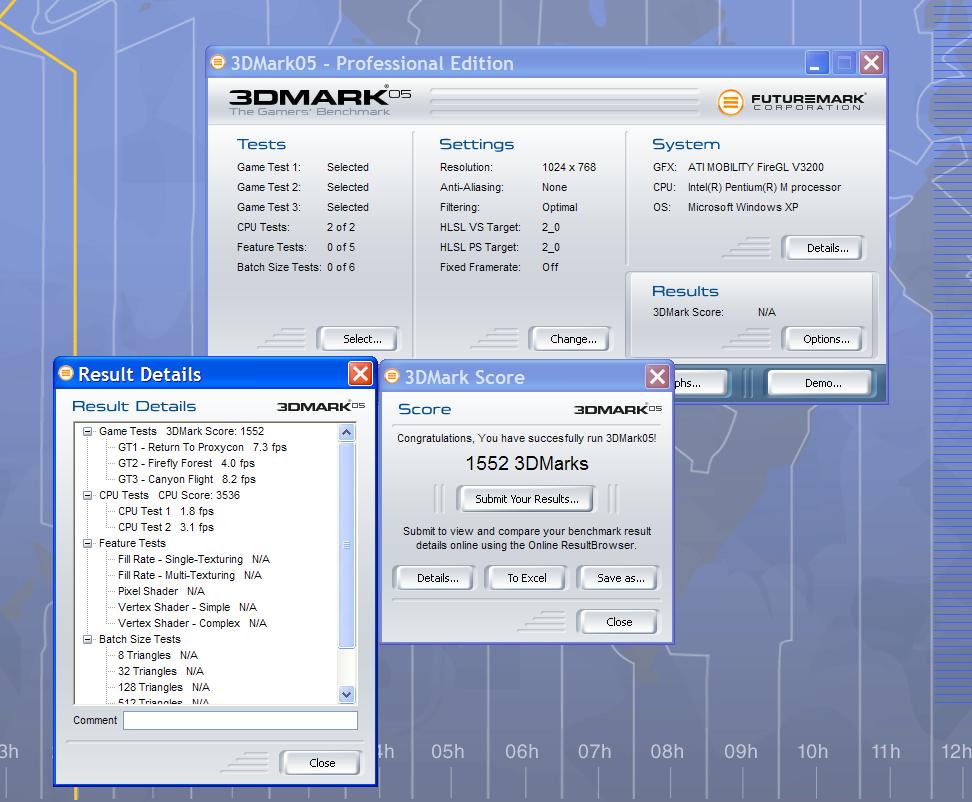Select the CPU Test 1 row
The image size is (972, 802).
tap(166, 511)
